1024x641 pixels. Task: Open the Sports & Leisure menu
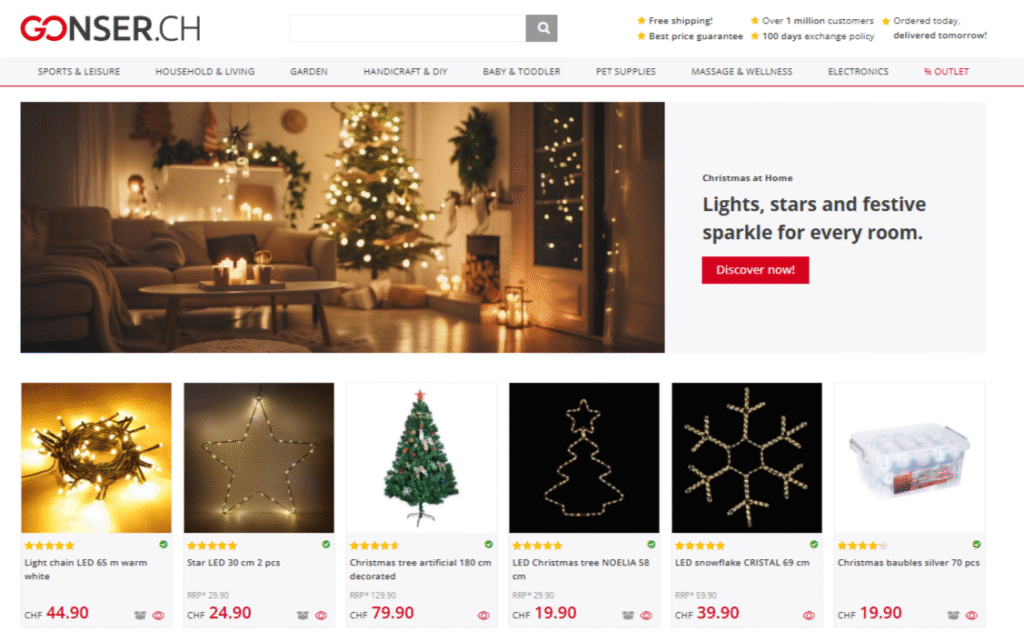[x=79, y=72]
